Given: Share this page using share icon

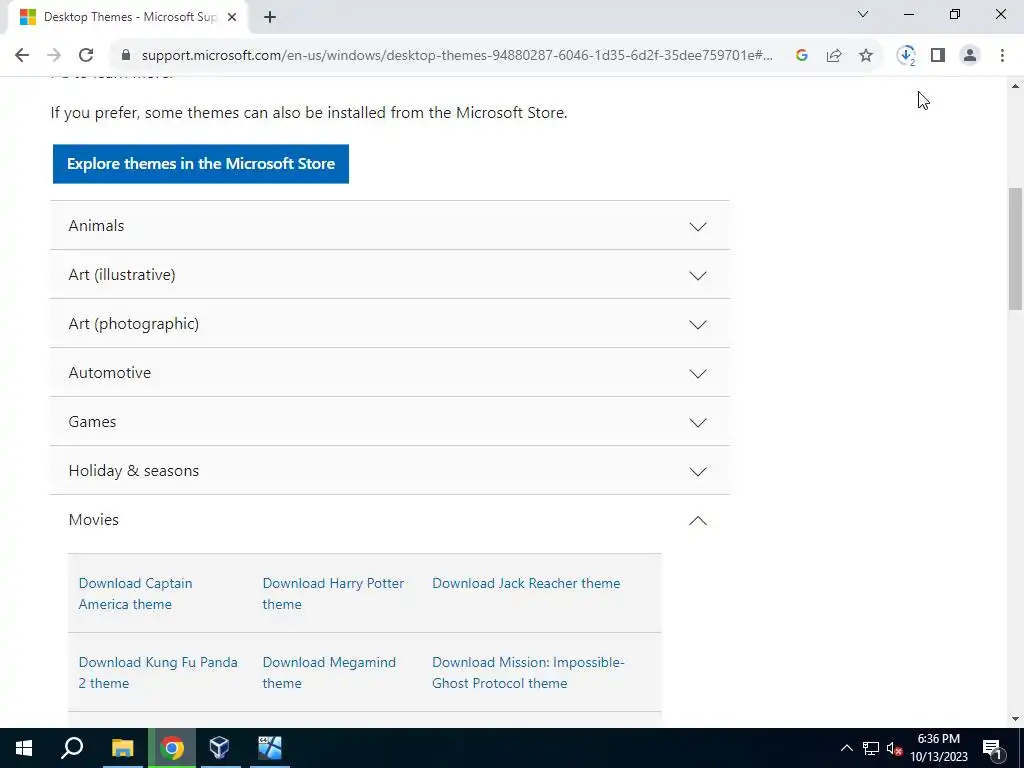Looking at the screenshot, I should tap(834, 56).
